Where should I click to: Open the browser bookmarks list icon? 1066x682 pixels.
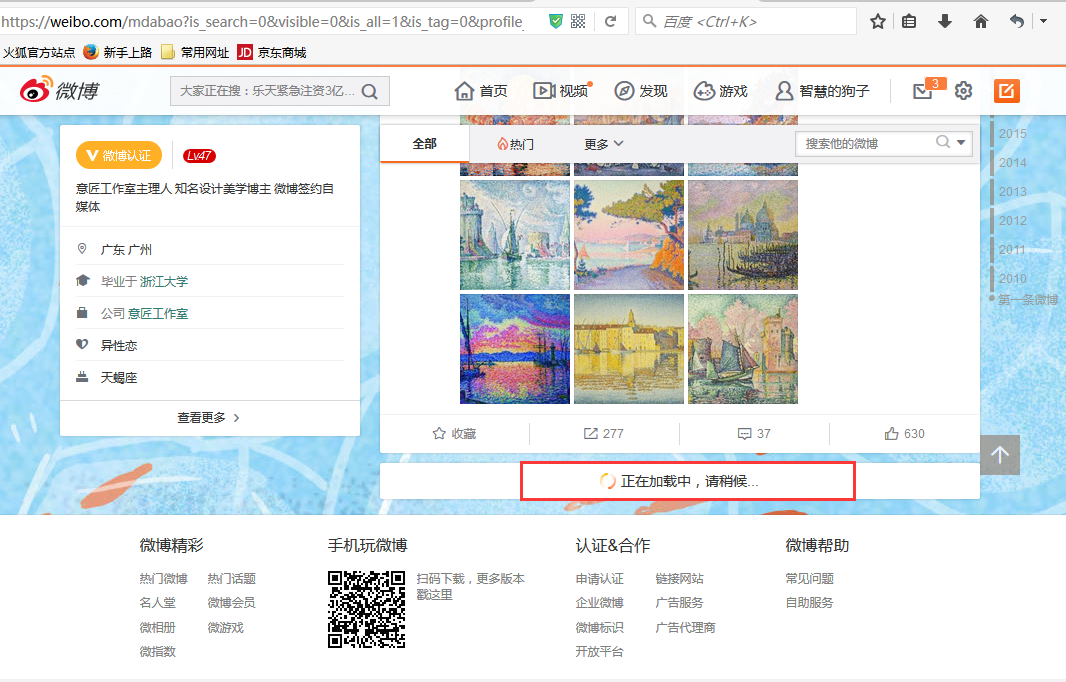(909, 22)
